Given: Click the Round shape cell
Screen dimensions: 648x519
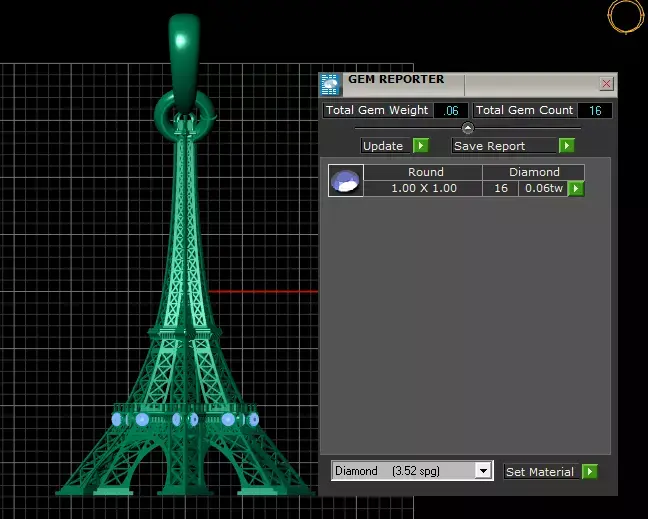Looking at the screenshot, I should [423, 172].
